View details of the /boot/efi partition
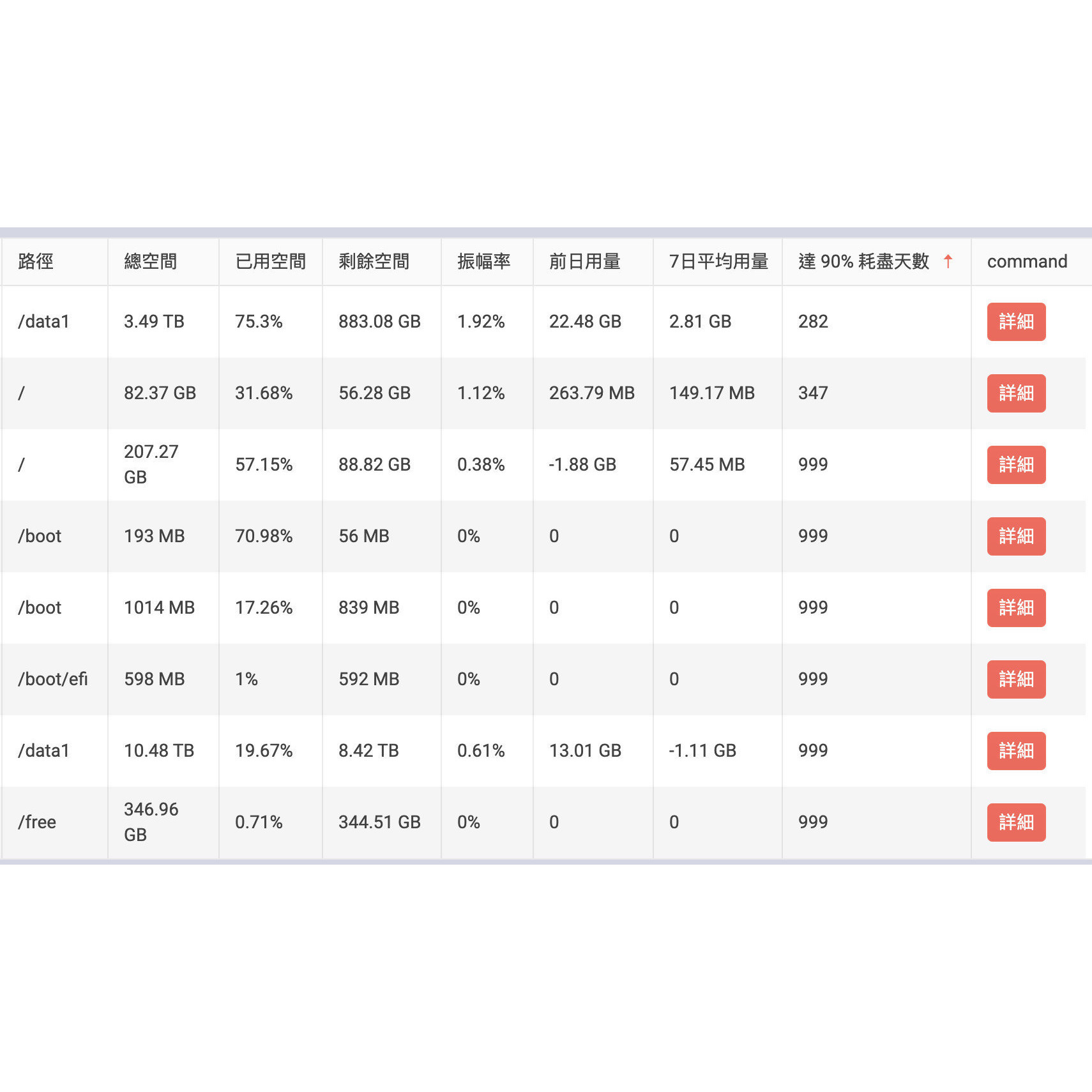 point(1015,679)
